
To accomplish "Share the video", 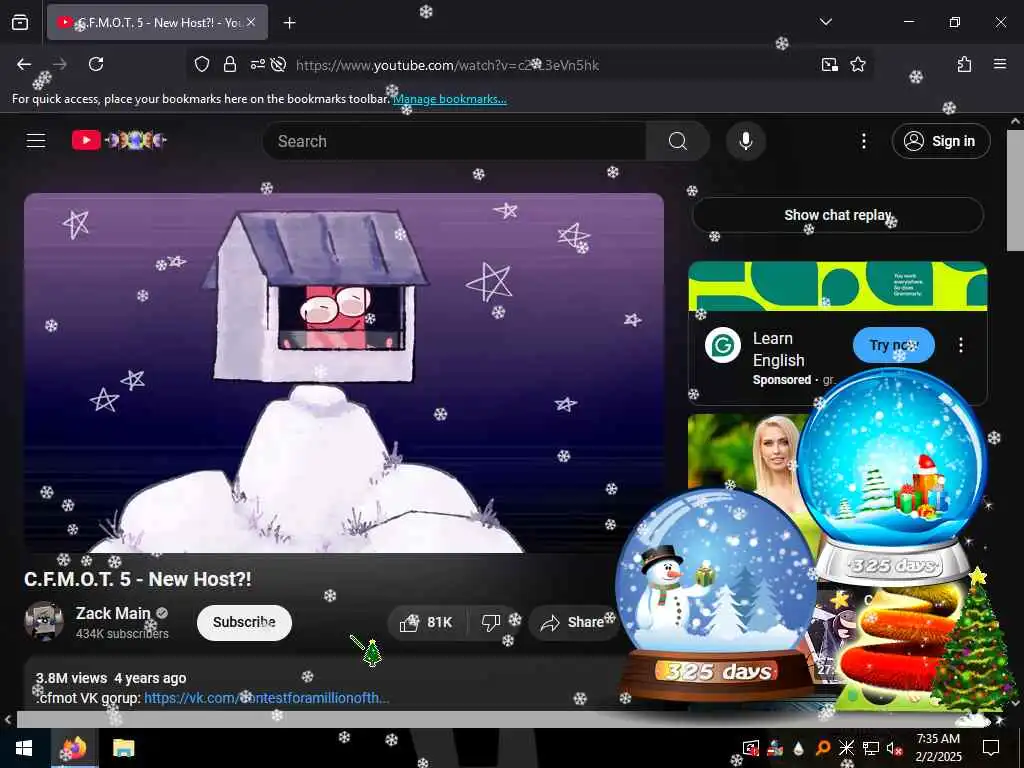I will tap(573, 622).
